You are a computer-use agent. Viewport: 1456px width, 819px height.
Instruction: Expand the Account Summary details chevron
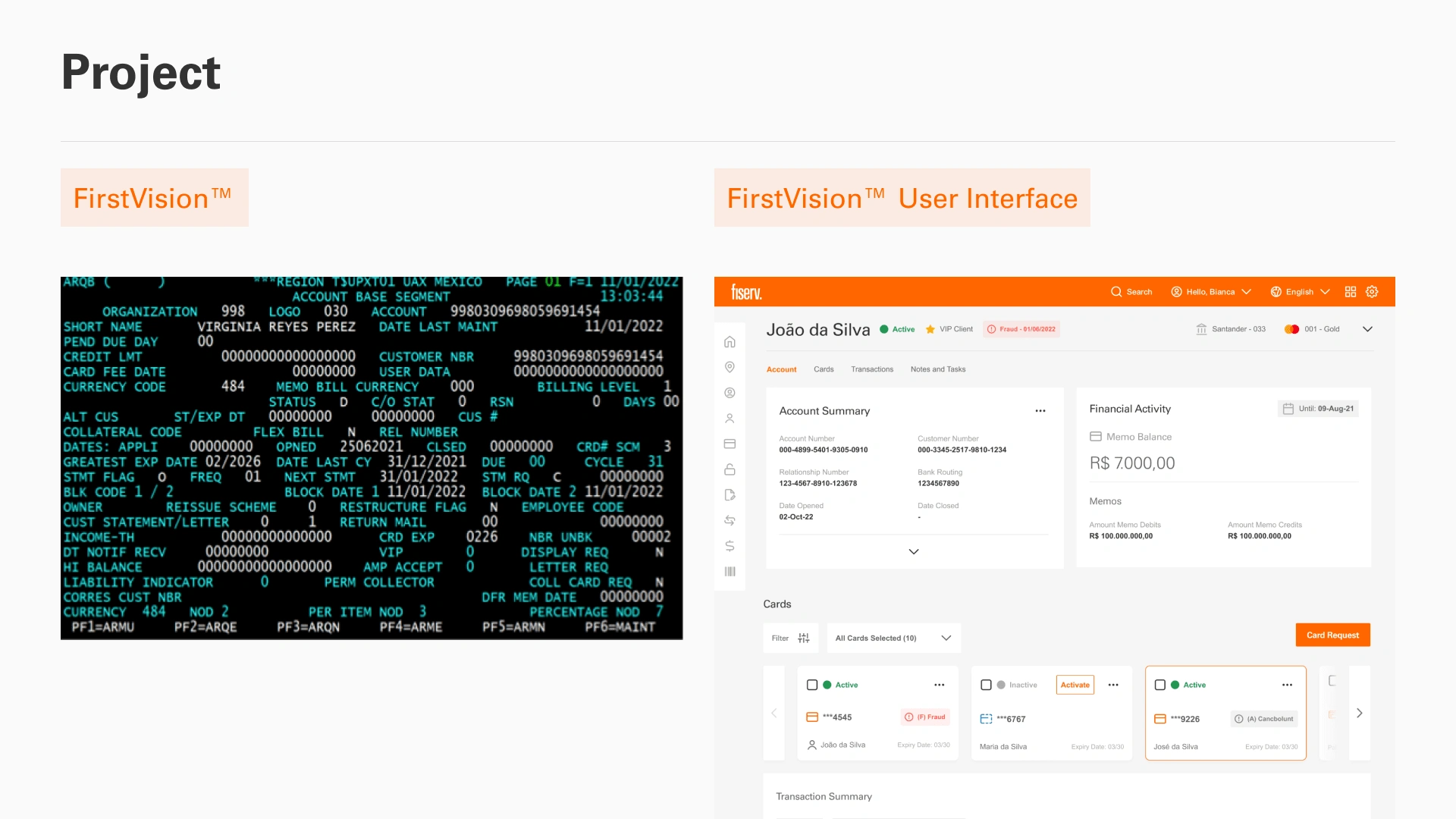pos(914,552)
